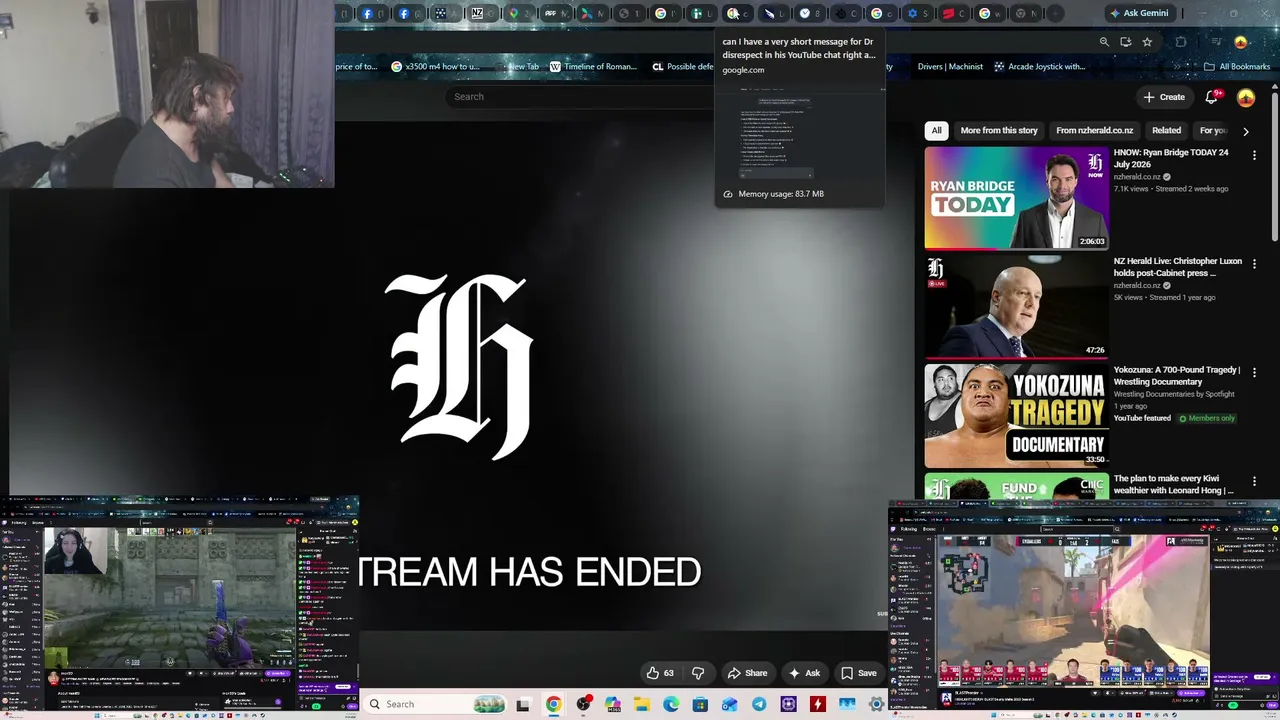
Task: Click the YouTube search box
Action: click(x=580, y=97)
